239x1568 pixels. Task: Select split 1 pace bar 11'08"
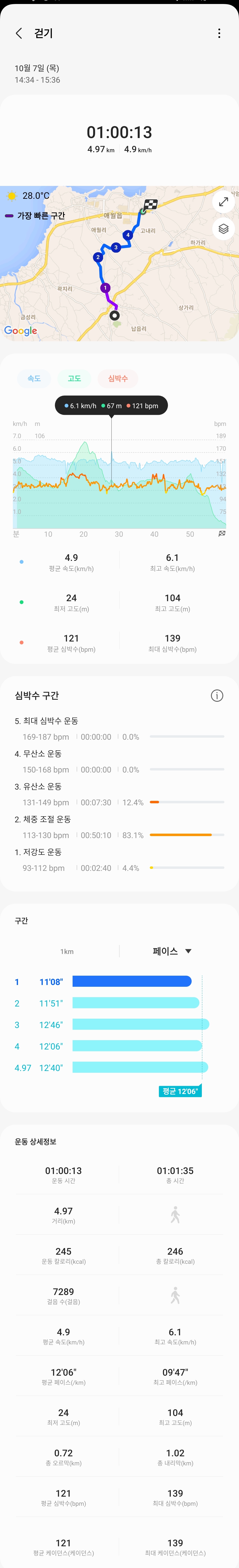point(132,981)
